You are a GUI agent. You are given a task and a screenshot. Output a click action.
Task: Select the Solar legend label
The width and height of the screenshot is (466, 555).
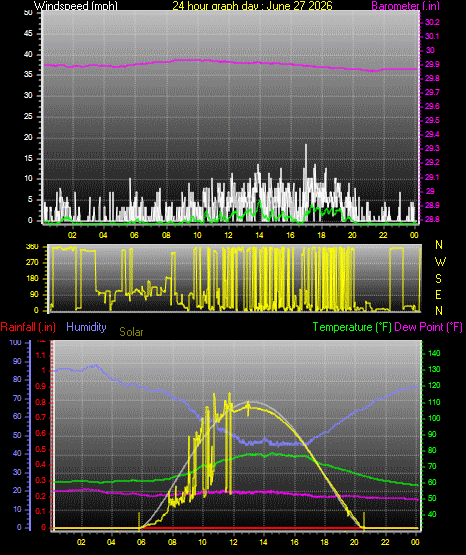coord(131,332)
